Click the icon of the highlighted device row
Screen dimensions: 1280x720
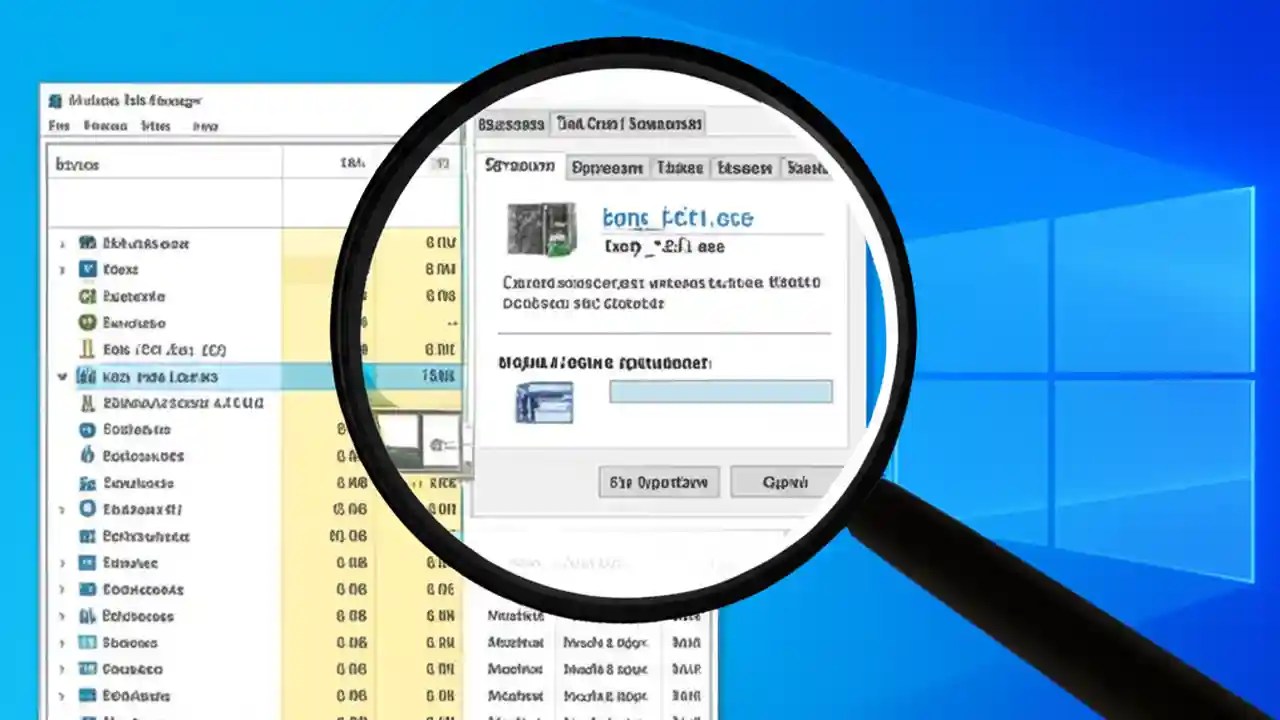(88, 376)
